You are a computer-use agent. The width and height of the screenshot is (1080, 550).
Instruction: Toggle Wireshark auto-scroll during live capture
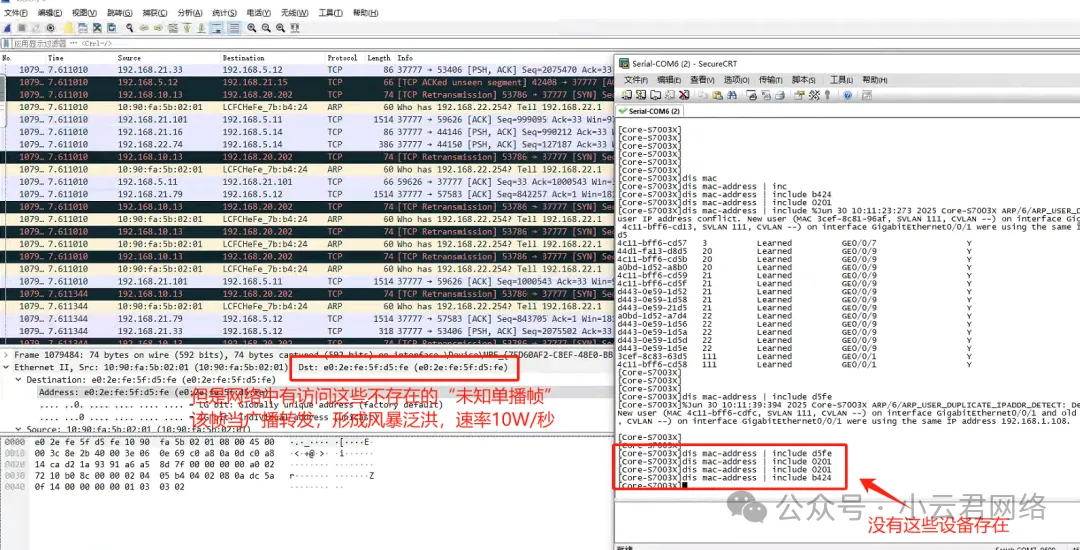point(214,28)
